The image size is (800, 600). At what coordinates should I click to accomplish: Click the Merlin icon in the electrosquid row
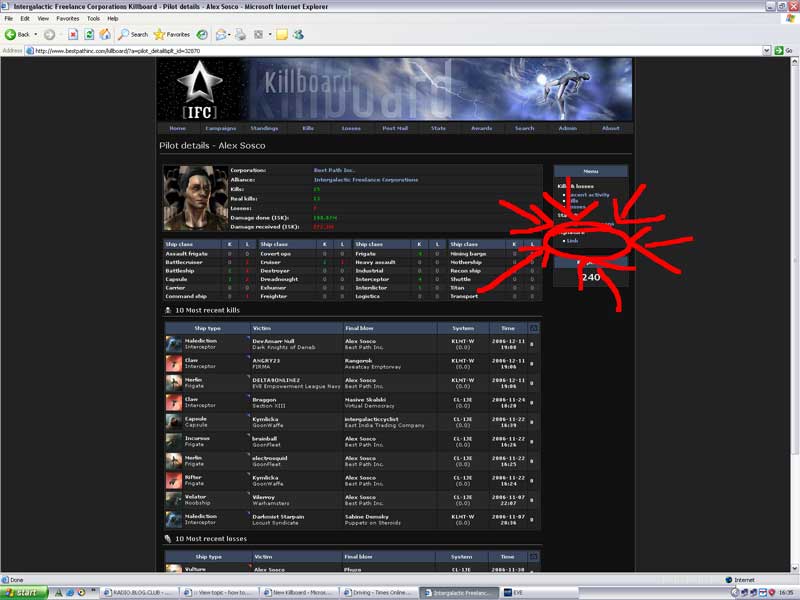174,461
